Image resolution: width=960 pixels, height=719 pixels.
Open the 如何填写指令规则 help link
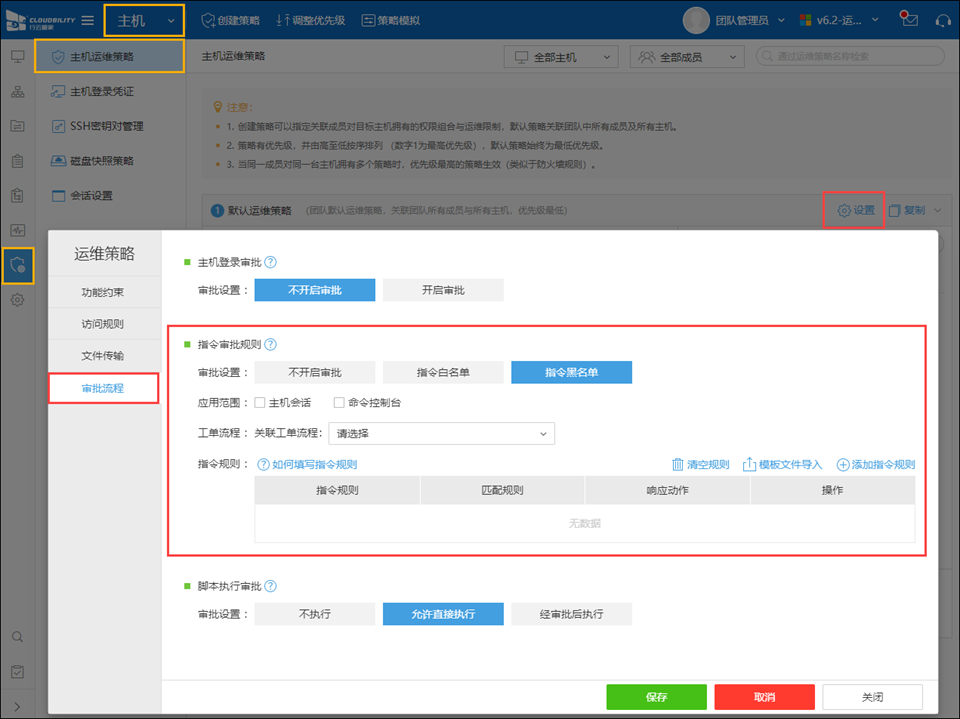point(307,464)
